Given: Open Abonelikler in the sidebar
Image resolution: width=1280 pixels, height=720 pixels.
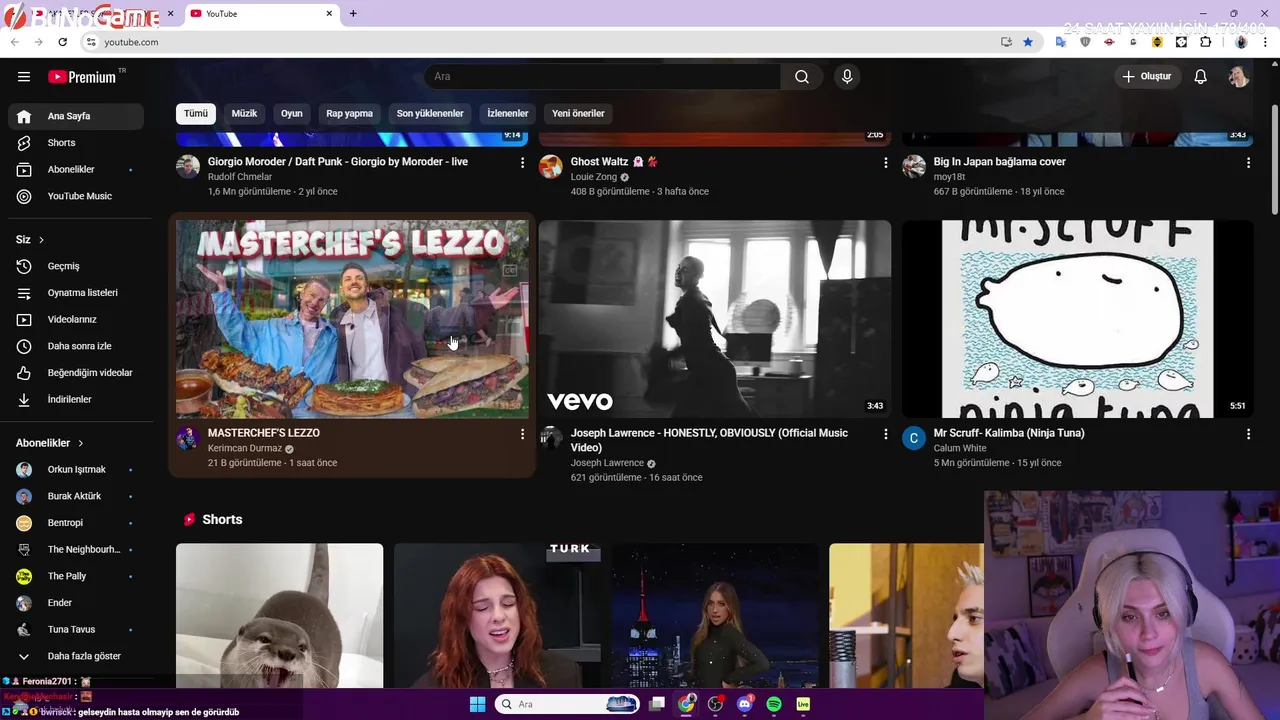Looking at the screenshot, I should point(76,170).
